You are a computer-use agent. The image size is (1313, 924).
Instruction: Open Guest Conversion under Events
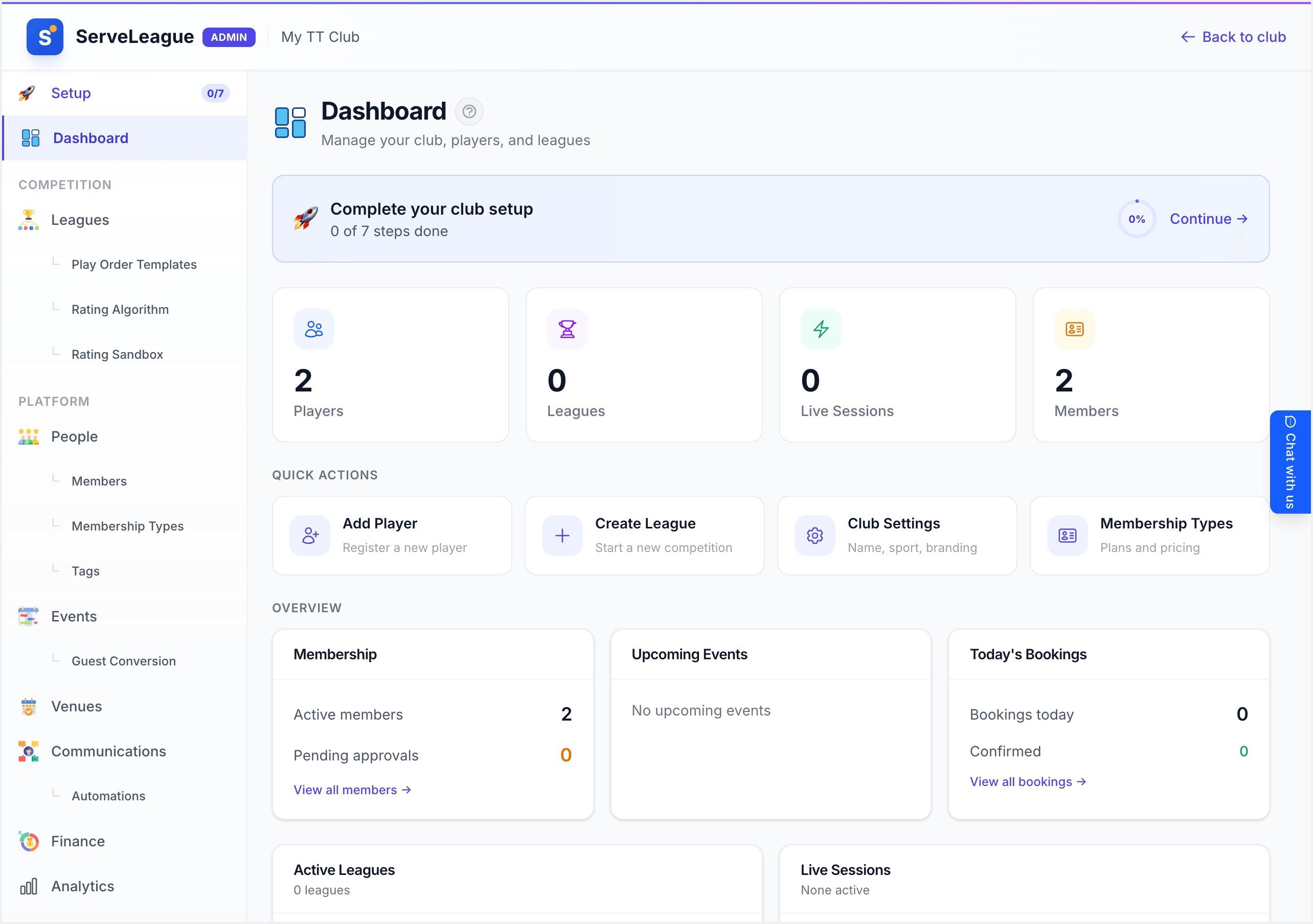point(124,661)
